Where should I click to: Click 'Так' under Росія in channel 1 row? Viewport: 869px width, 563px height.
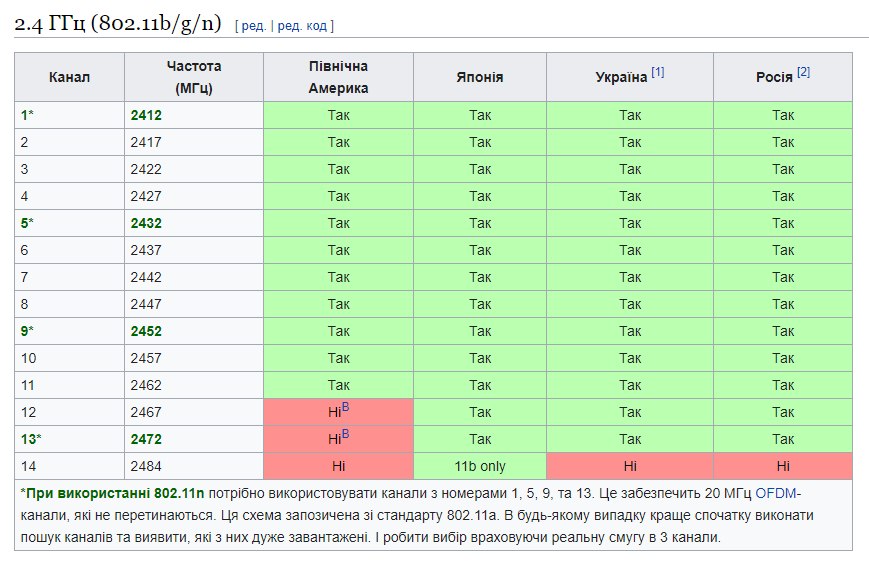[783, 115]
